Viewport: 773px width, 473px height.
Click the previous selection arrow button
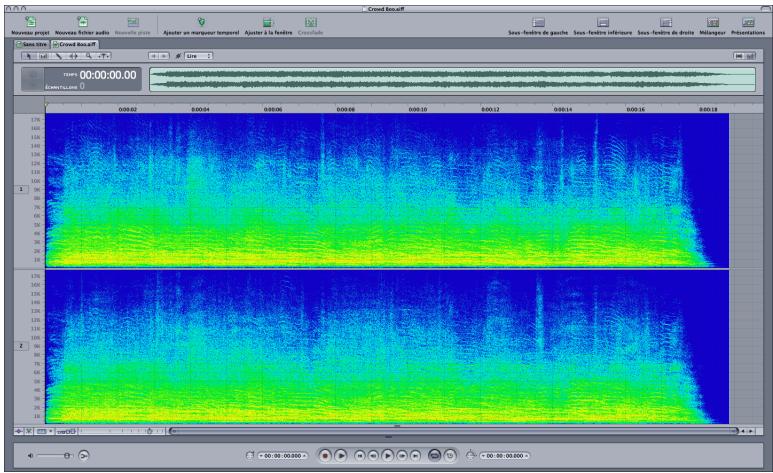[x=154, y=56]
